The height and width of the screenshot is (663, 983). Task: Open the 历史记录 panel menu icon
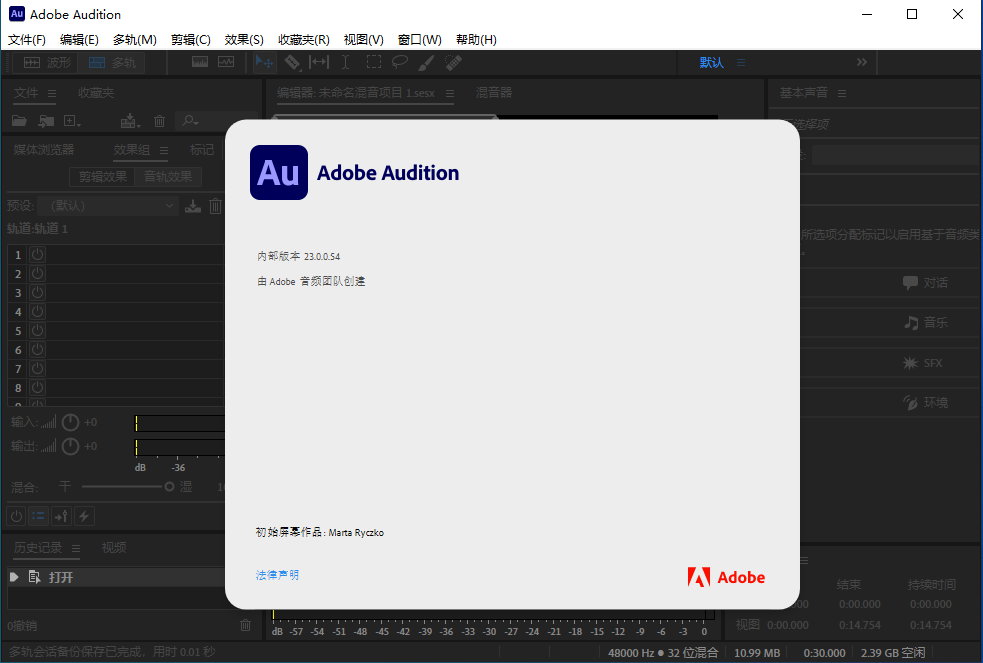pos(76,548)
